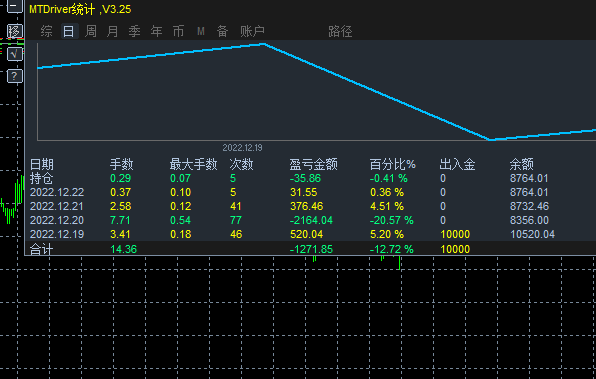Click the MTDriver统计 ,V3.25 title
Viewport: 596px width, 379px height.
(x=80, y=10)
